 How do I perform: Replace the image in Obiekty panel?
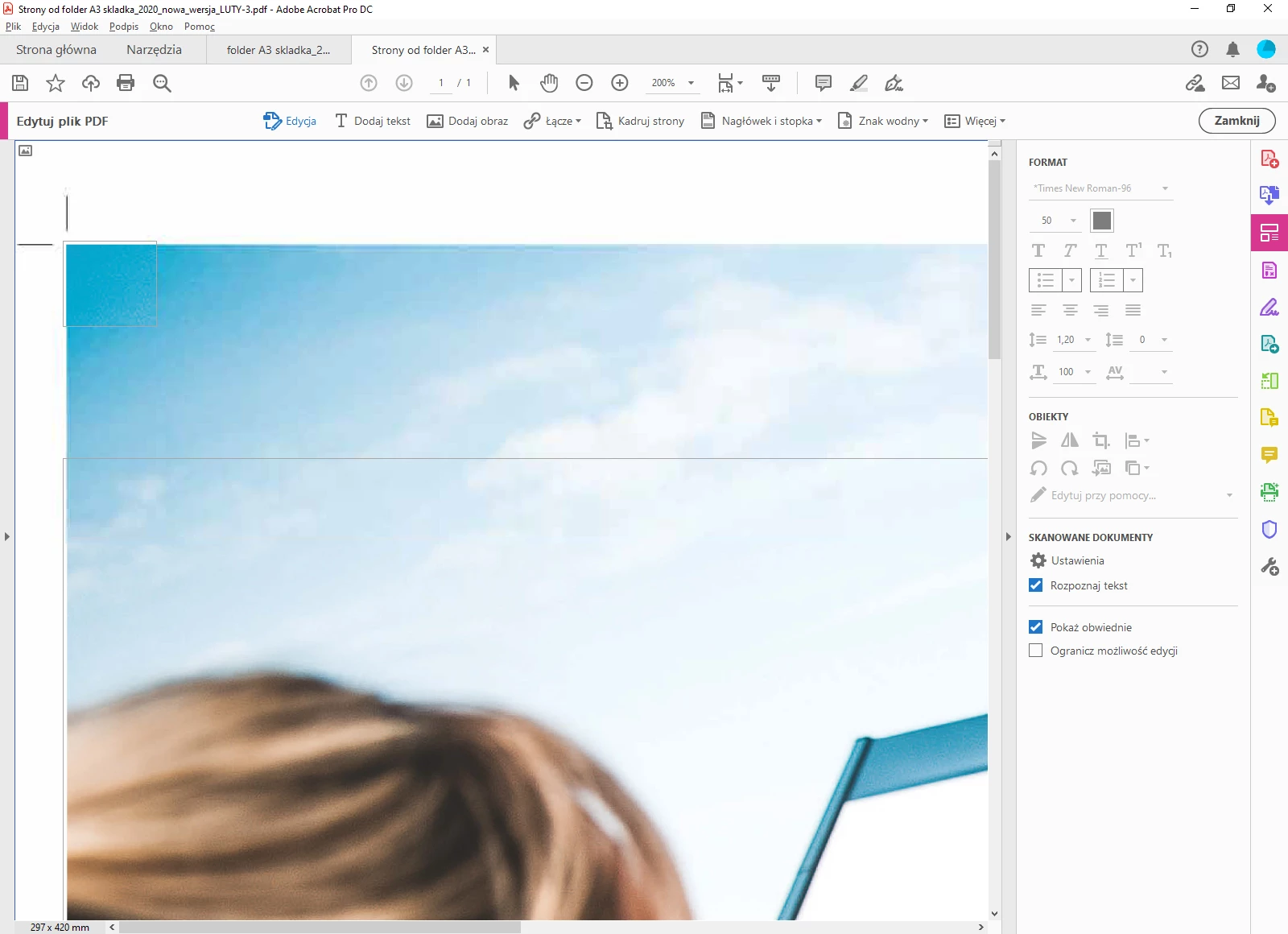coord(1101,468)
